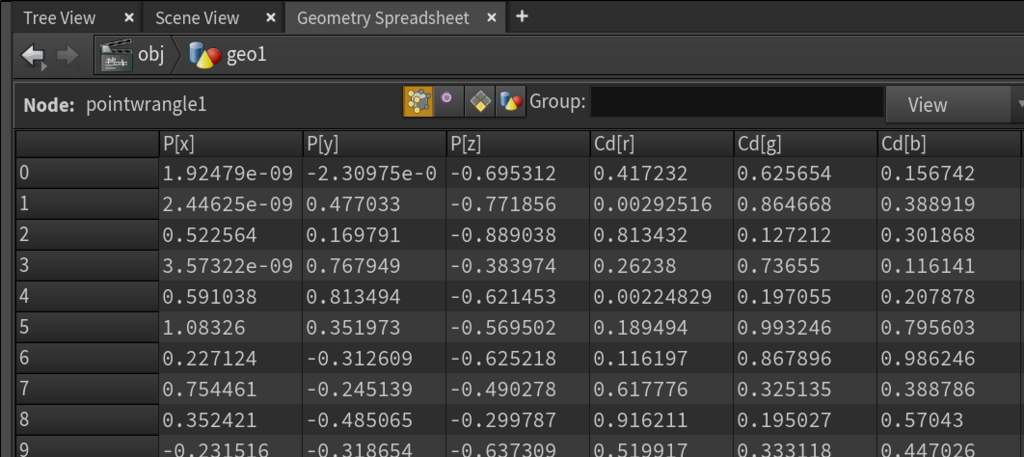This screenshot has height=457, width=1024.
Task: Click cell value 0.477033
Action: pos(353,204)
